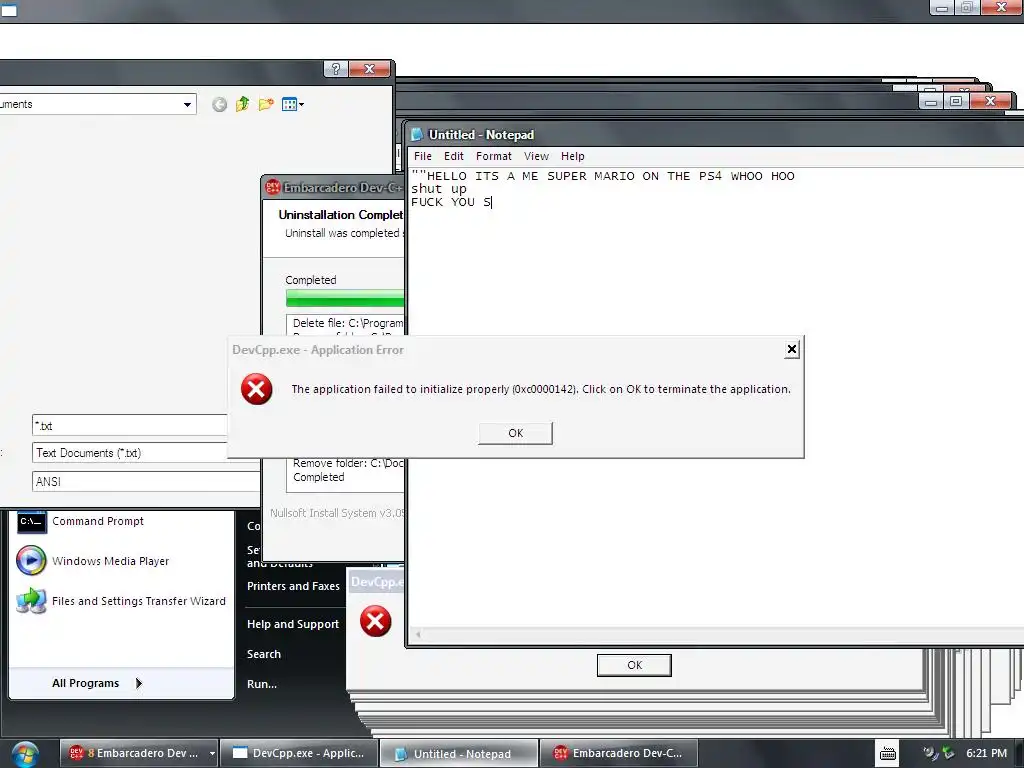Image resolution: width=1024 pixels, height=768 pixels.
Task: Click OK in DevCpp.exe Application Error dialog
Action: click(x=515, y=433)
